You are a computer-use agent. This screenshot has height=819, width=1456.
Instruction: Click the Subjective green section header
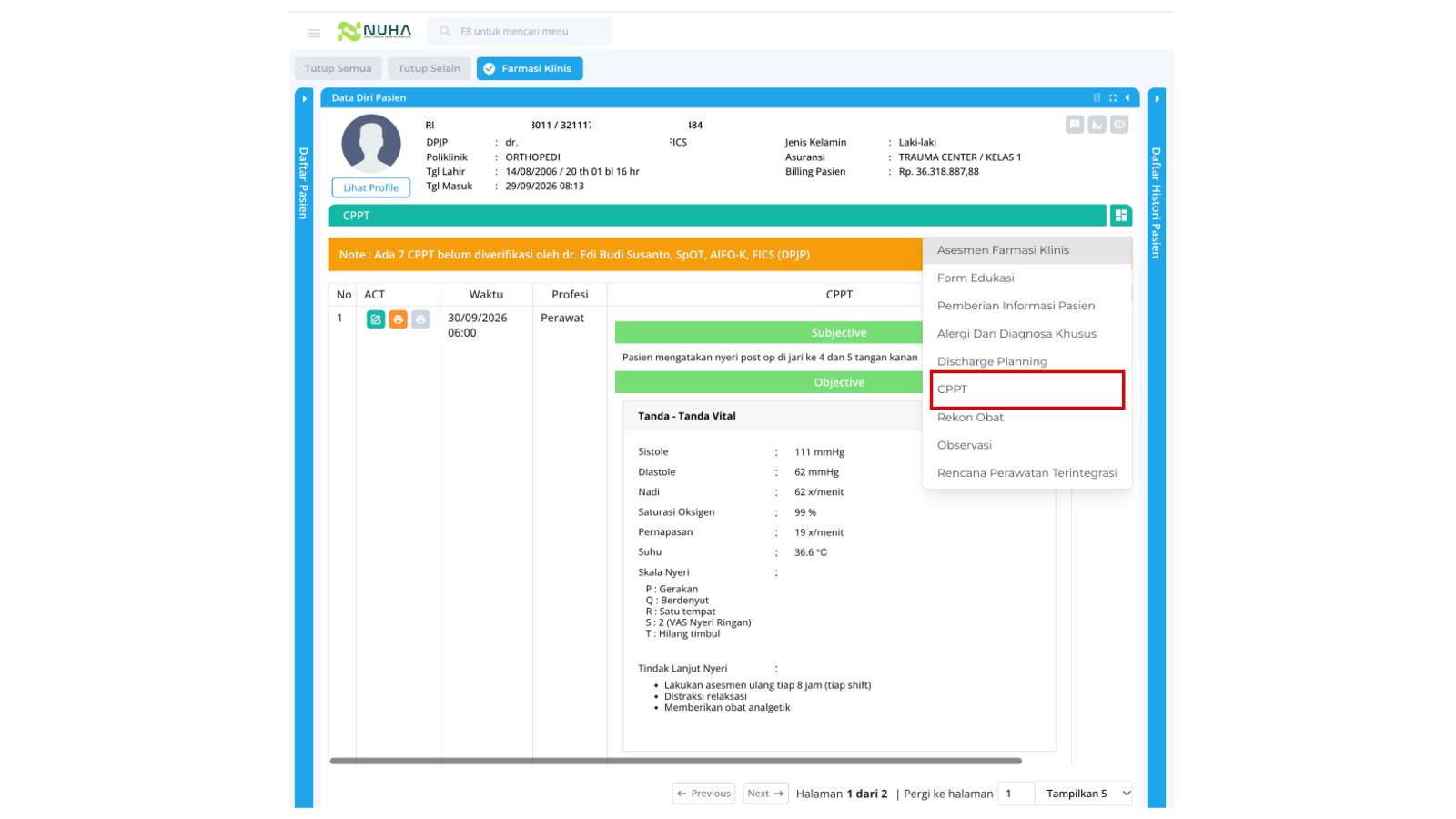[x=769, y=333]
